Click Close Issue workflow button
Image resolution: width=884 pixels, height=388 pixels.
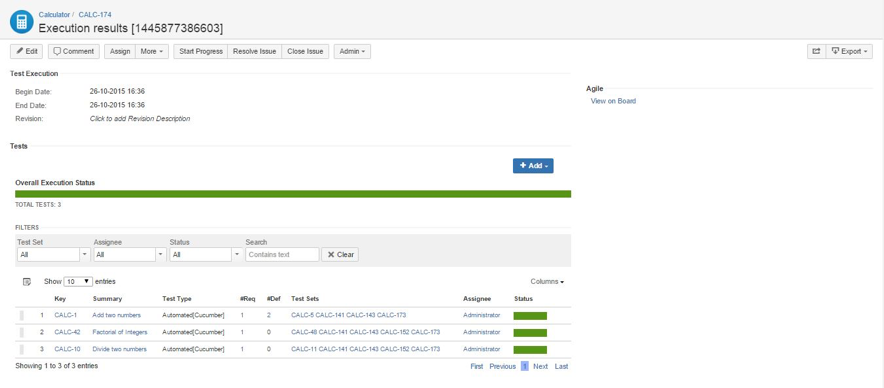[305, 51]
